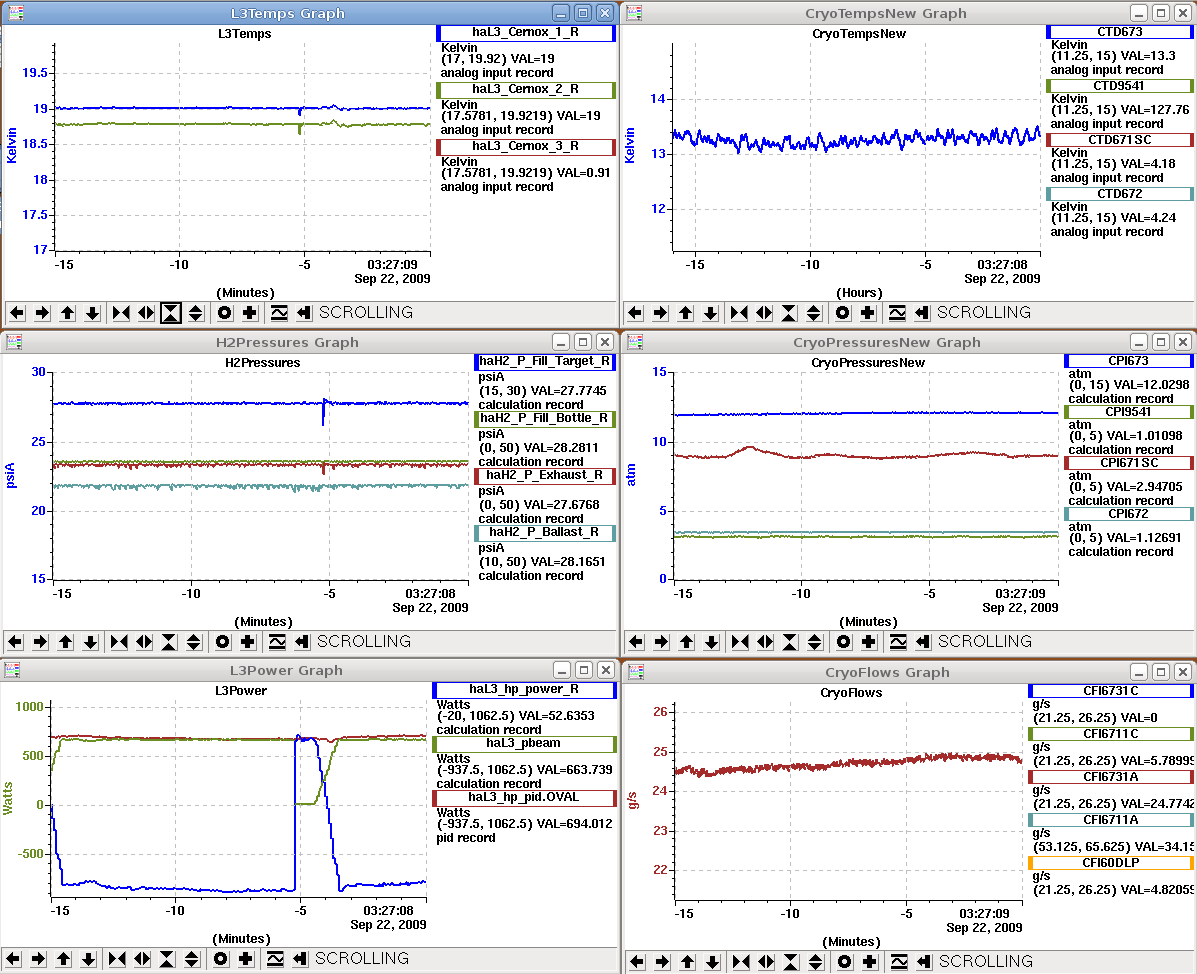
Task: Select the CPI672 curve legend
Action: (1129, 514)
